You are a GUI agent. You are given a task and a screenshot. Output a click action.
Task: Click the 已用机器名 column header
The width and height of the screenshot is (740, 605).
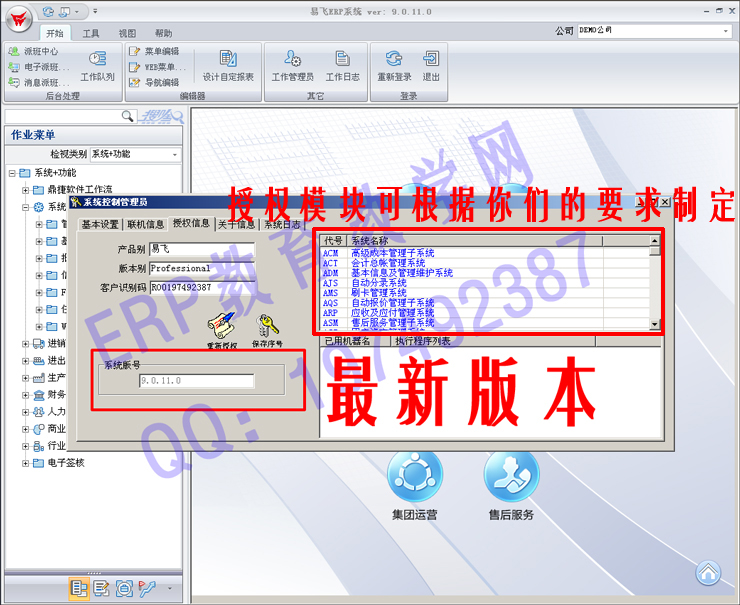[356, 341]
